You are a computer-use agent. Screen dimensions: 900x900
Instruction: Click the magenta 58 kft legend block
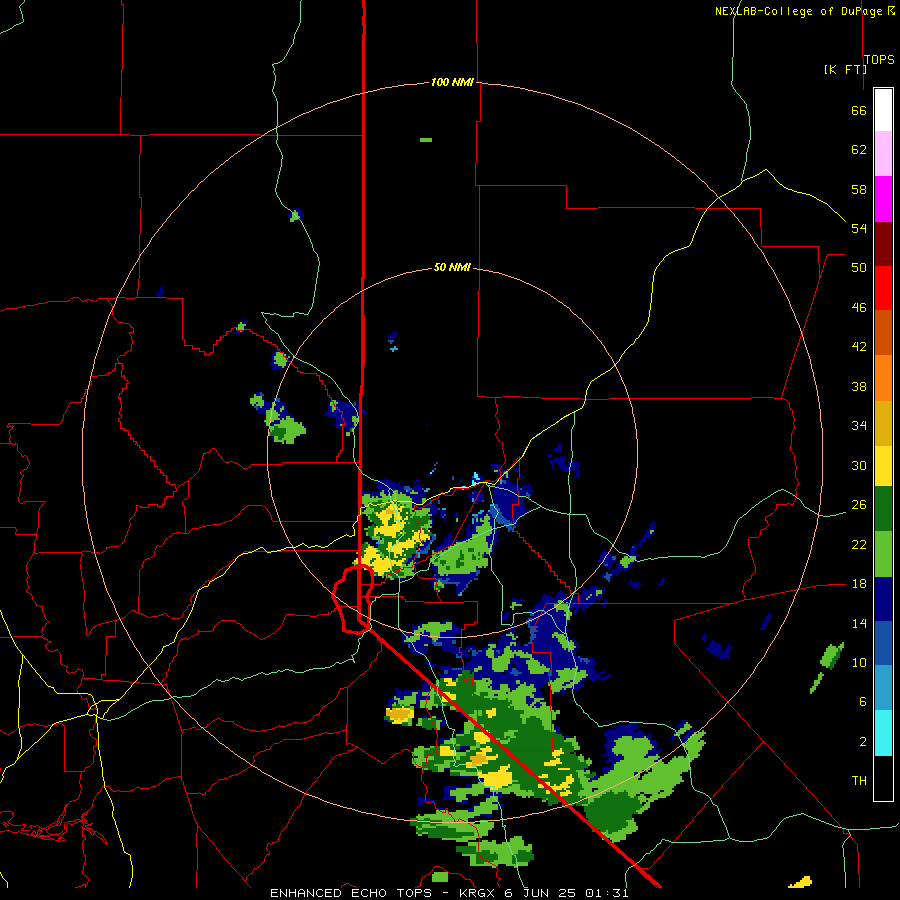pyautogui.click(x=883, y=199)
